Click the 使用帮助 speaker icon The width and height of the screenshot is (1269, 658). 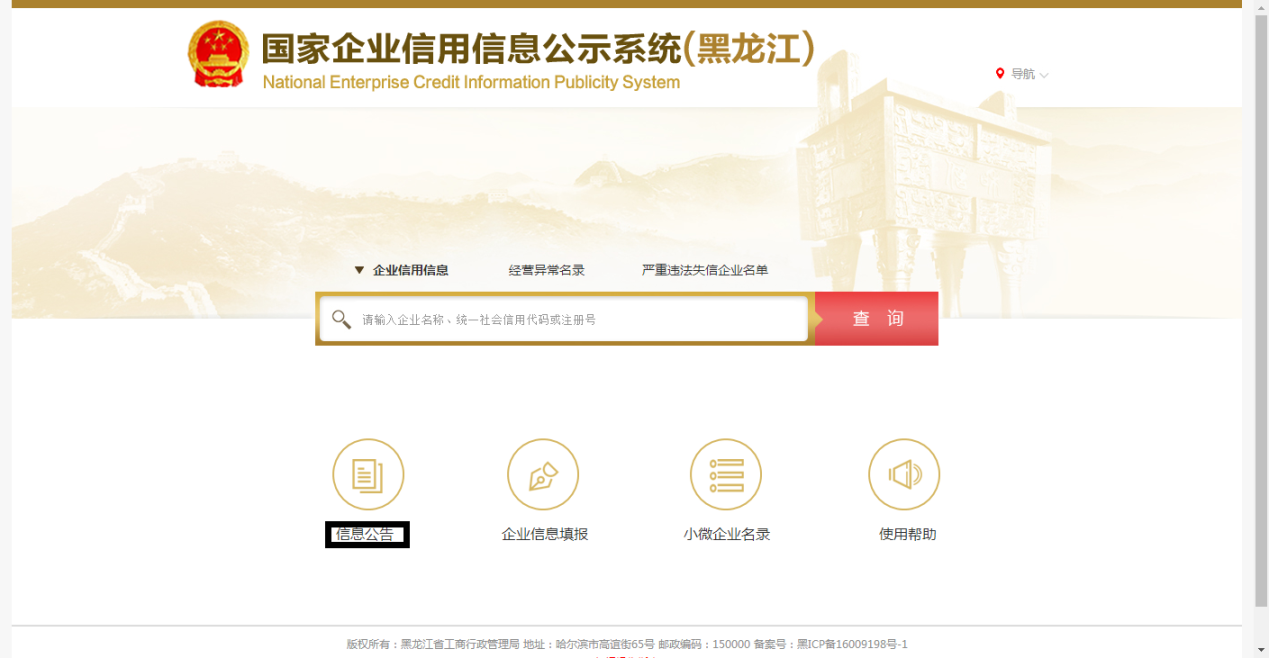(x=904, y=474)
